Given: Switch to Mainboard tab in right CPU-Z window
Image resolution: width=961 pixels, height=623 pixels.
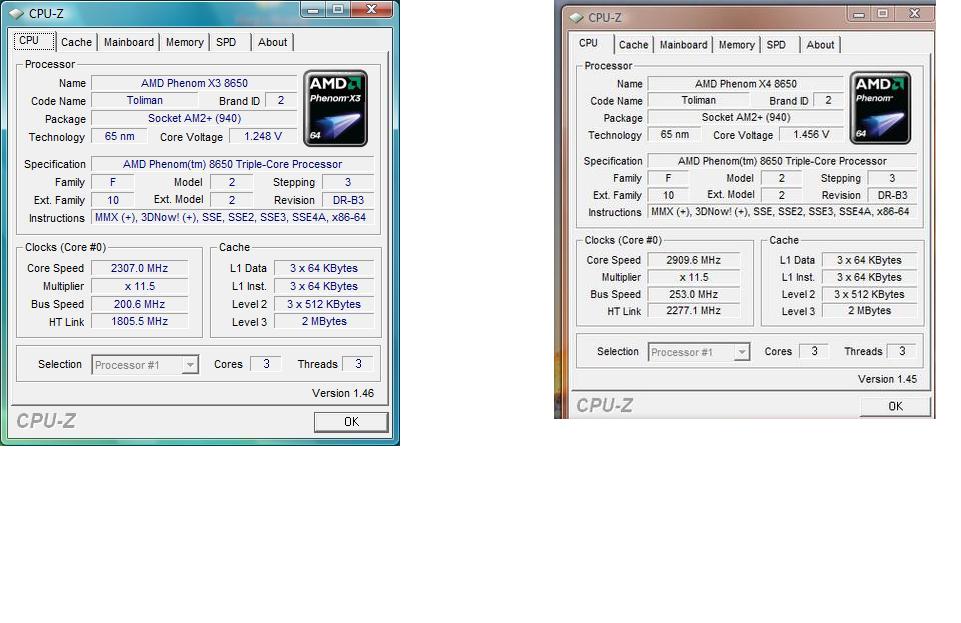Looking at the screenshot, I should [683, 45].
